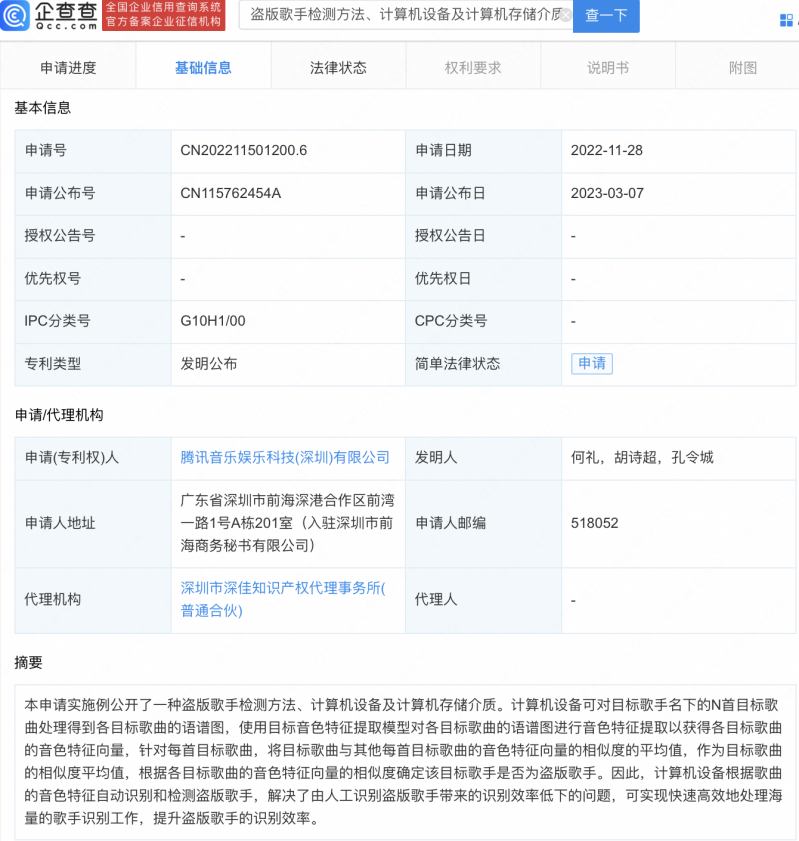
Task: Click the 简单法律状态 label cell
Action: 483,364
